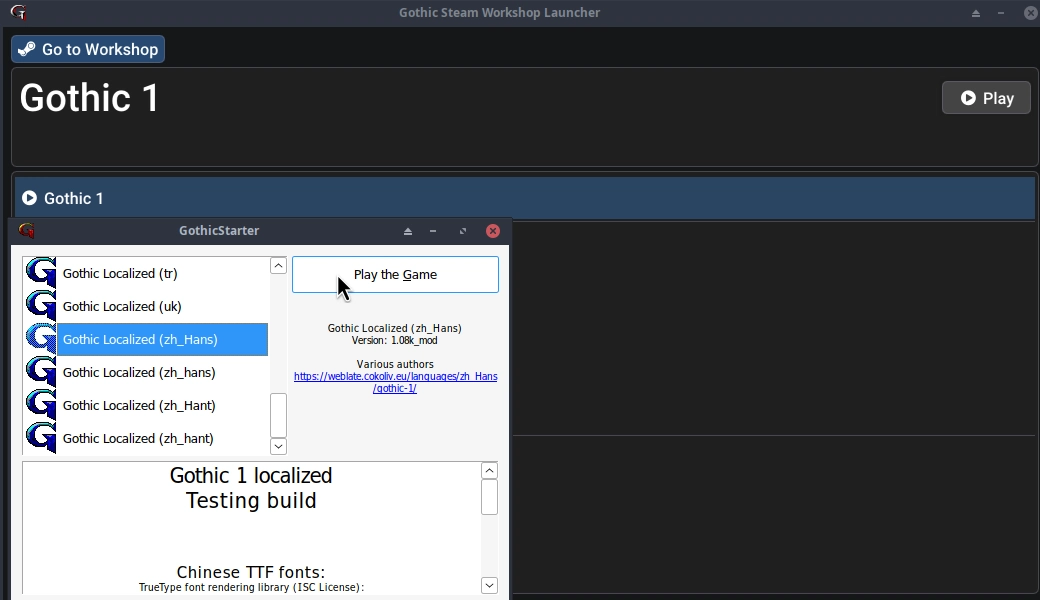Click description pane scrollbar thumb
The image size is (1040, 600).
(489, 497)
